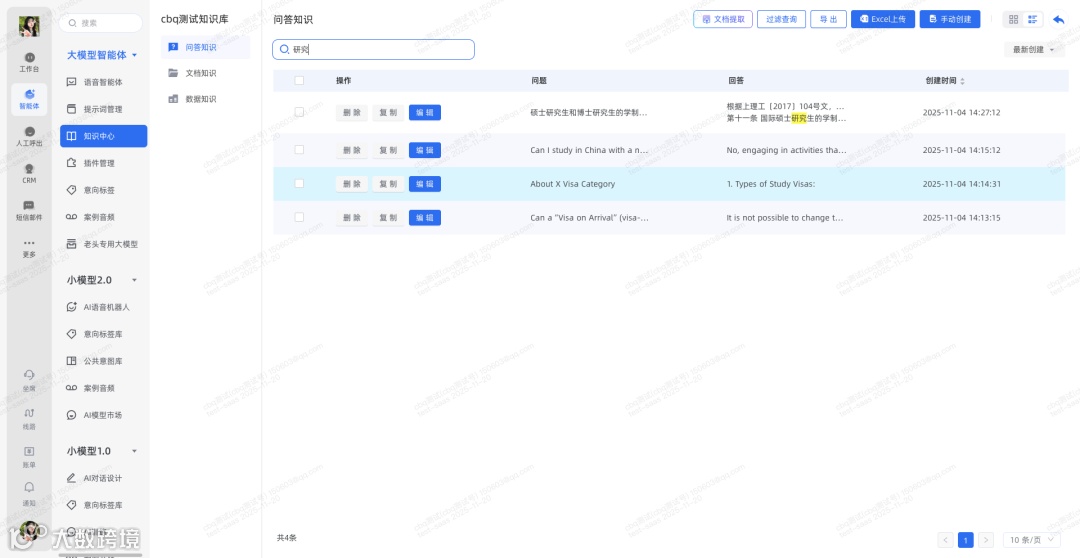Image resolution: width=1080 pixels, height=558 pixels.
Task: Select the 问答知识 tab
Action: pos(206,47)
